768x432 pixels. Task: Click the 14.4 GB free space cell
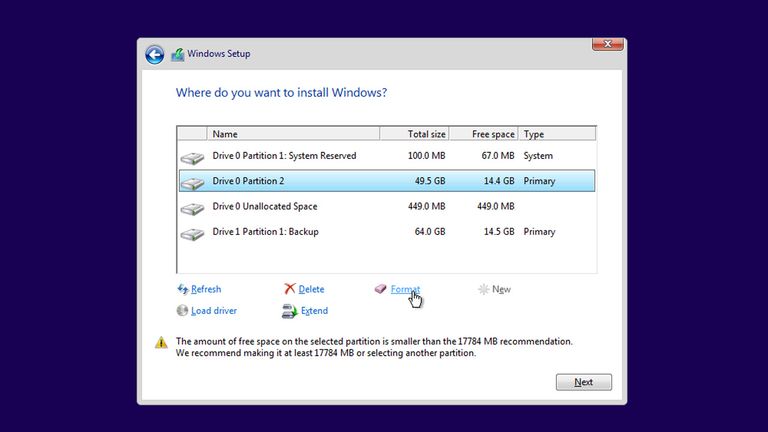coord(499,181)
